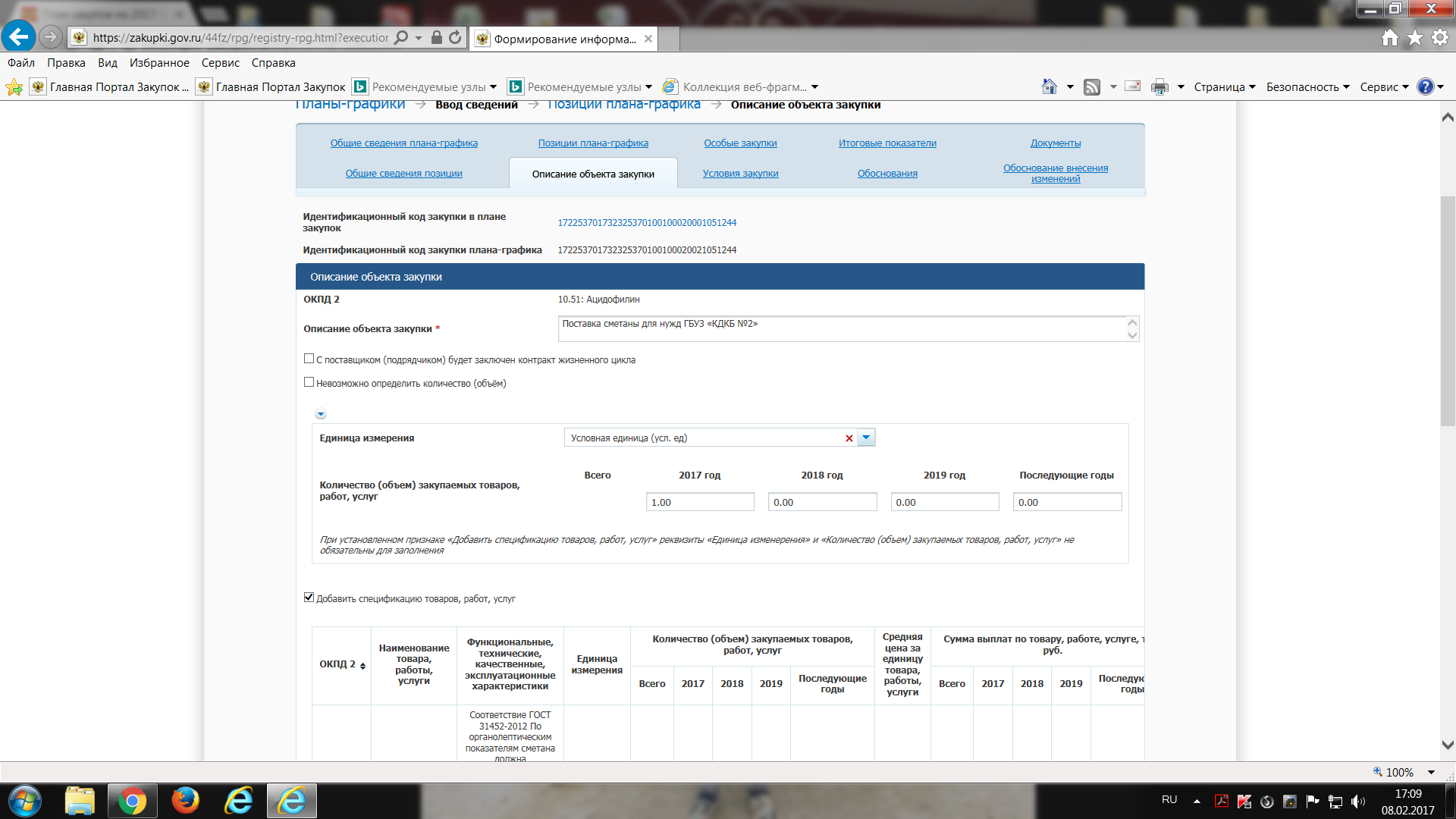The image size is (1456, 819).
Task: Open the IE home page icon
Action: click(x=1389, y=37)
